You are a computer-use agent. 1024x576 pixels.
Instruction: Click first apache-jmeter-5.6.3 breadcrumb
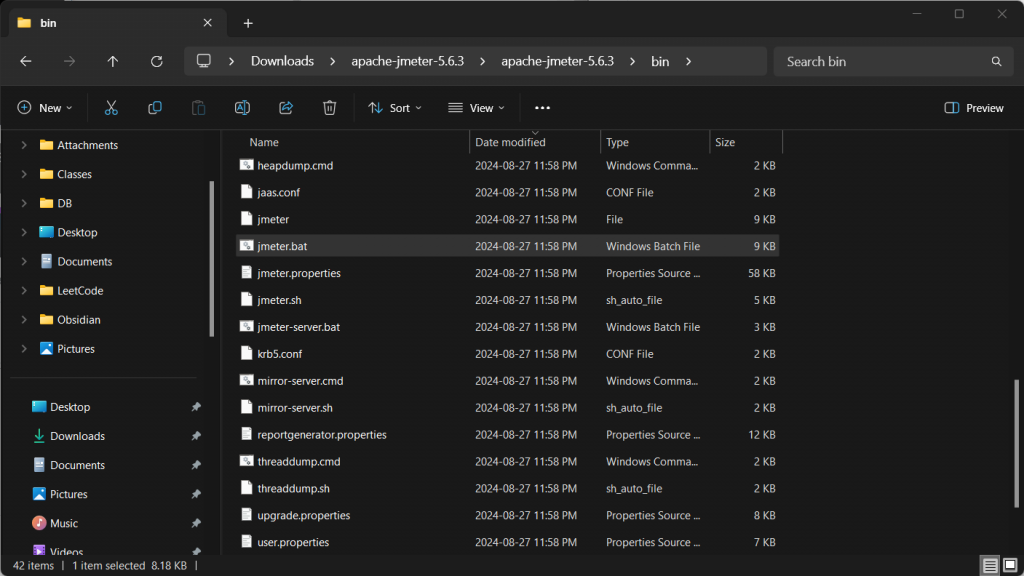click(x=408, y=61)
